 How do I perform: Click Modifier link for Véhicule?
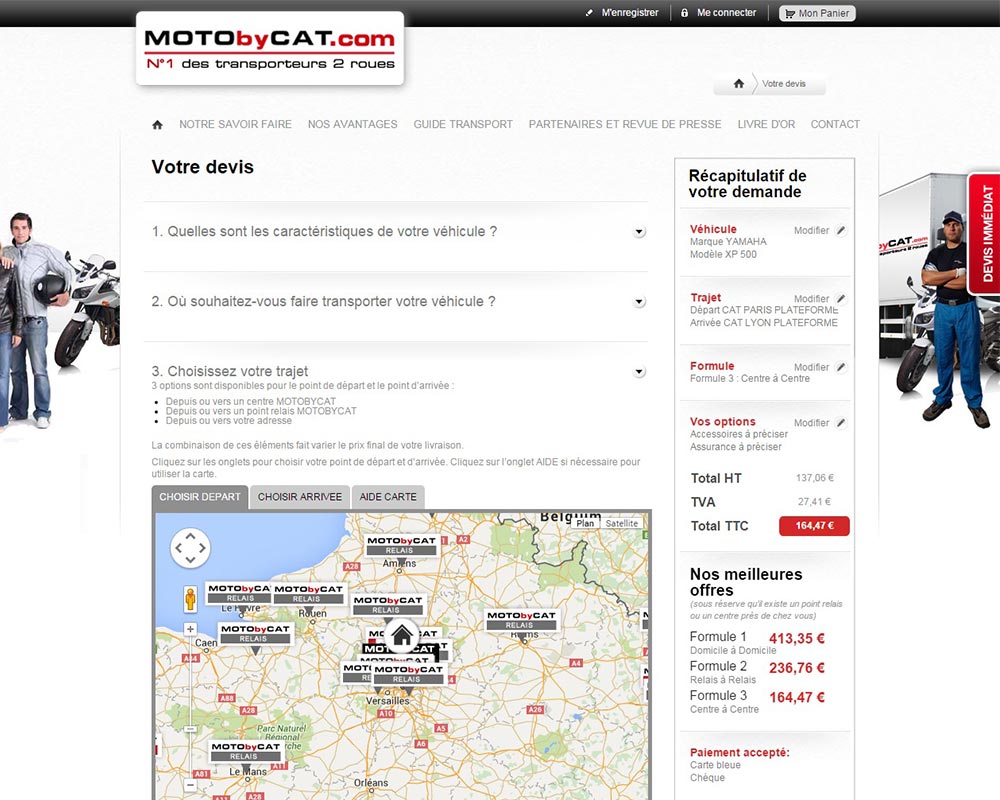811,230
